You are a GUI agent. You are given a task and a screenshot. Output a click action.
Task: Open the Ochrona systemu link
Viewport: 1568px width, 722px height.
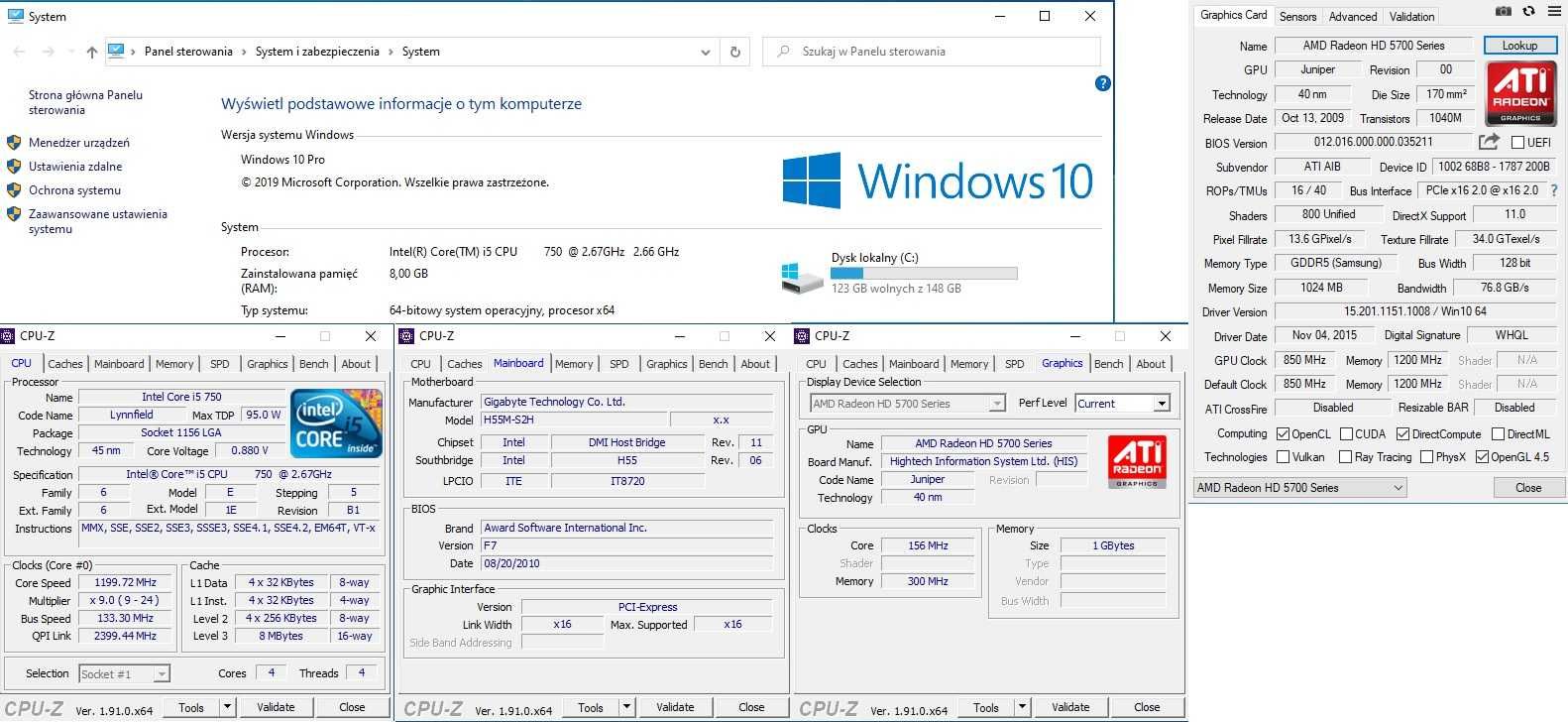coord(75,190)
